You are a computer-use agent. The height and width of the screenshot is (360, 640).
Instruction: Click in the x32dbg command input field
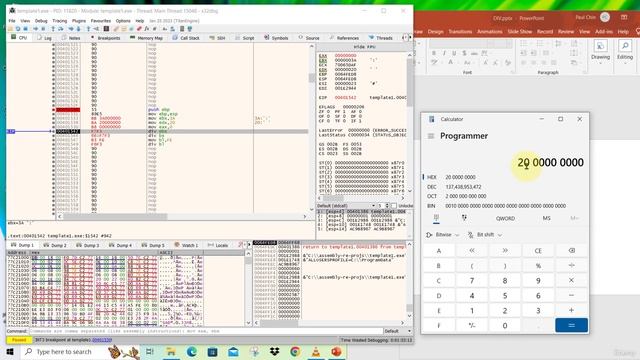[206, 331]
